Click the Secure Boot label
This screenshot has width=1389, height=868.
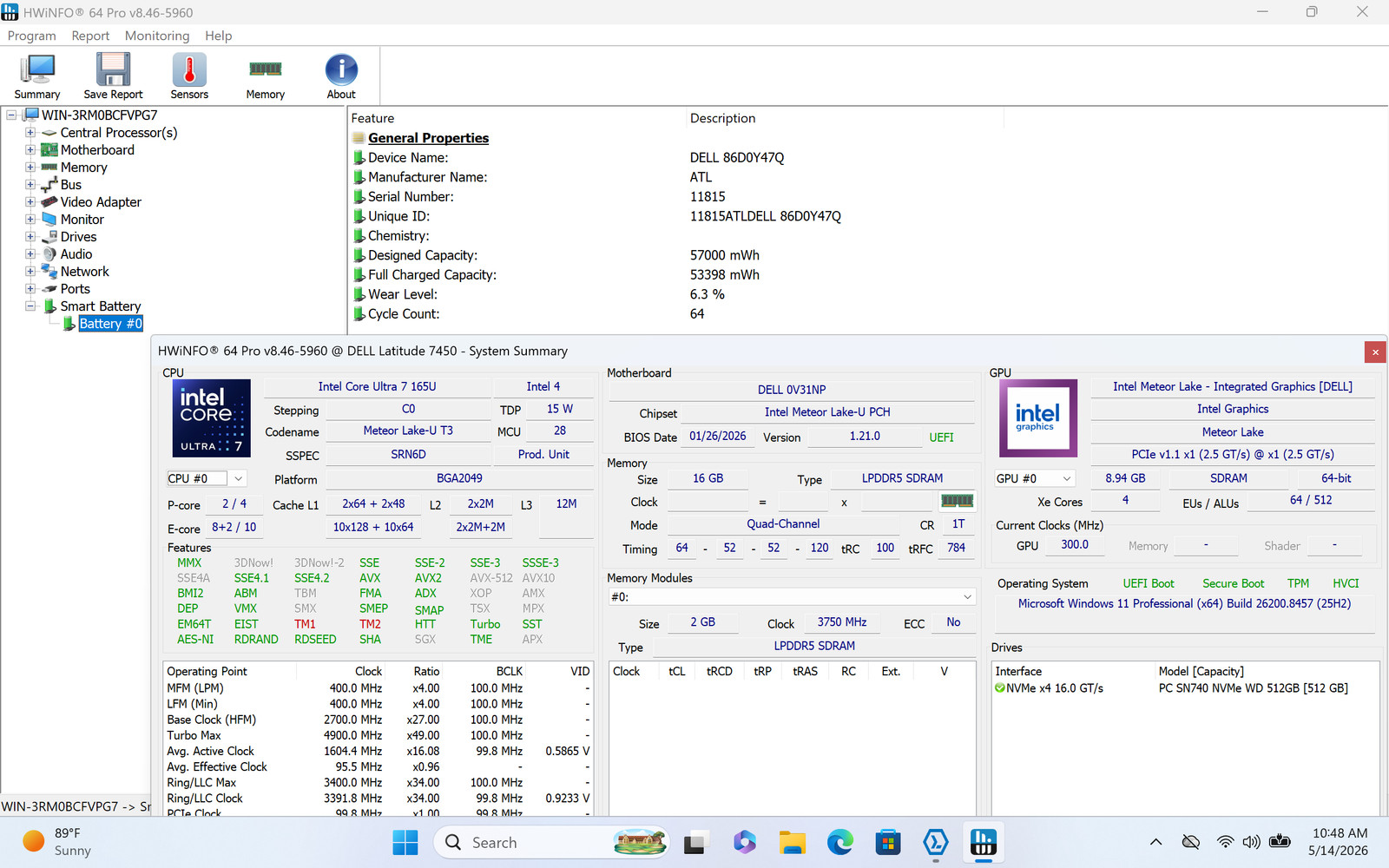tap(1233, 583)
